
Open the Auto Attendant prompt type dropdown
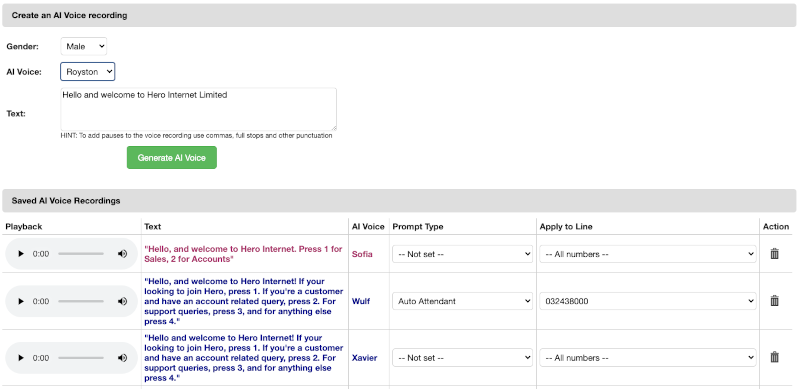click(462, 301)
